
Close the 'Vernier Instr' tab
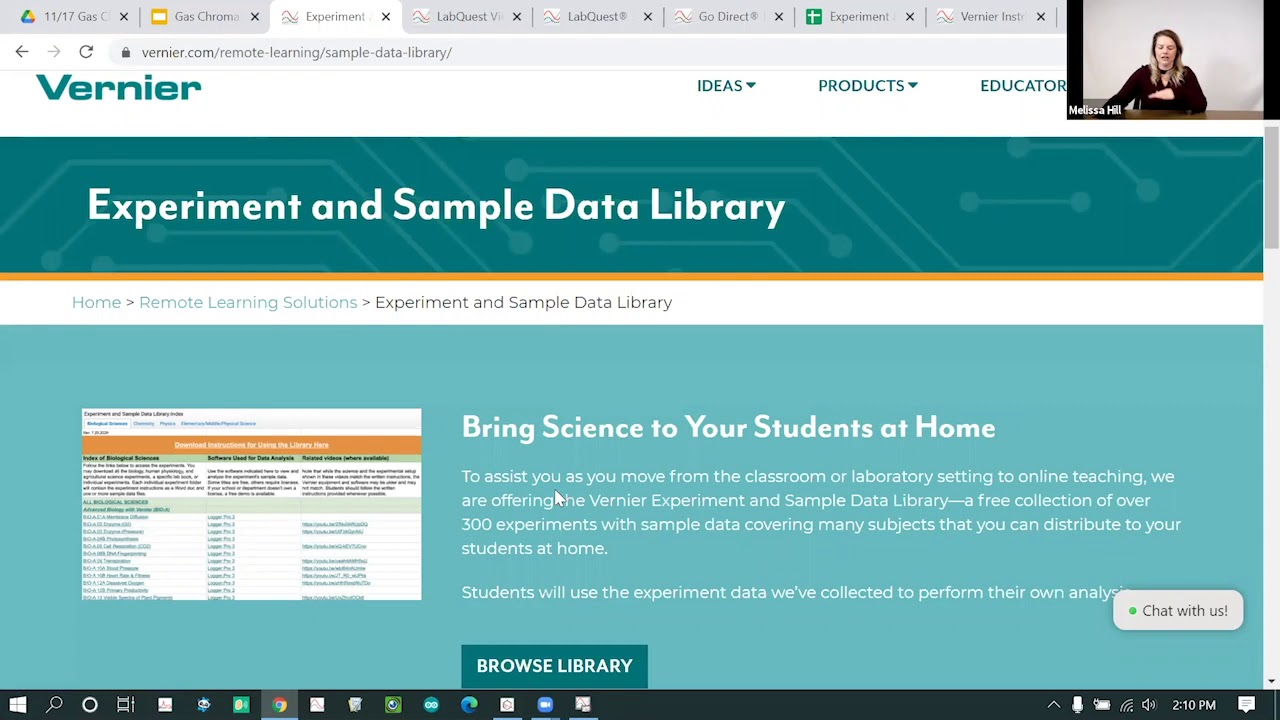(x=1041, y=17)
